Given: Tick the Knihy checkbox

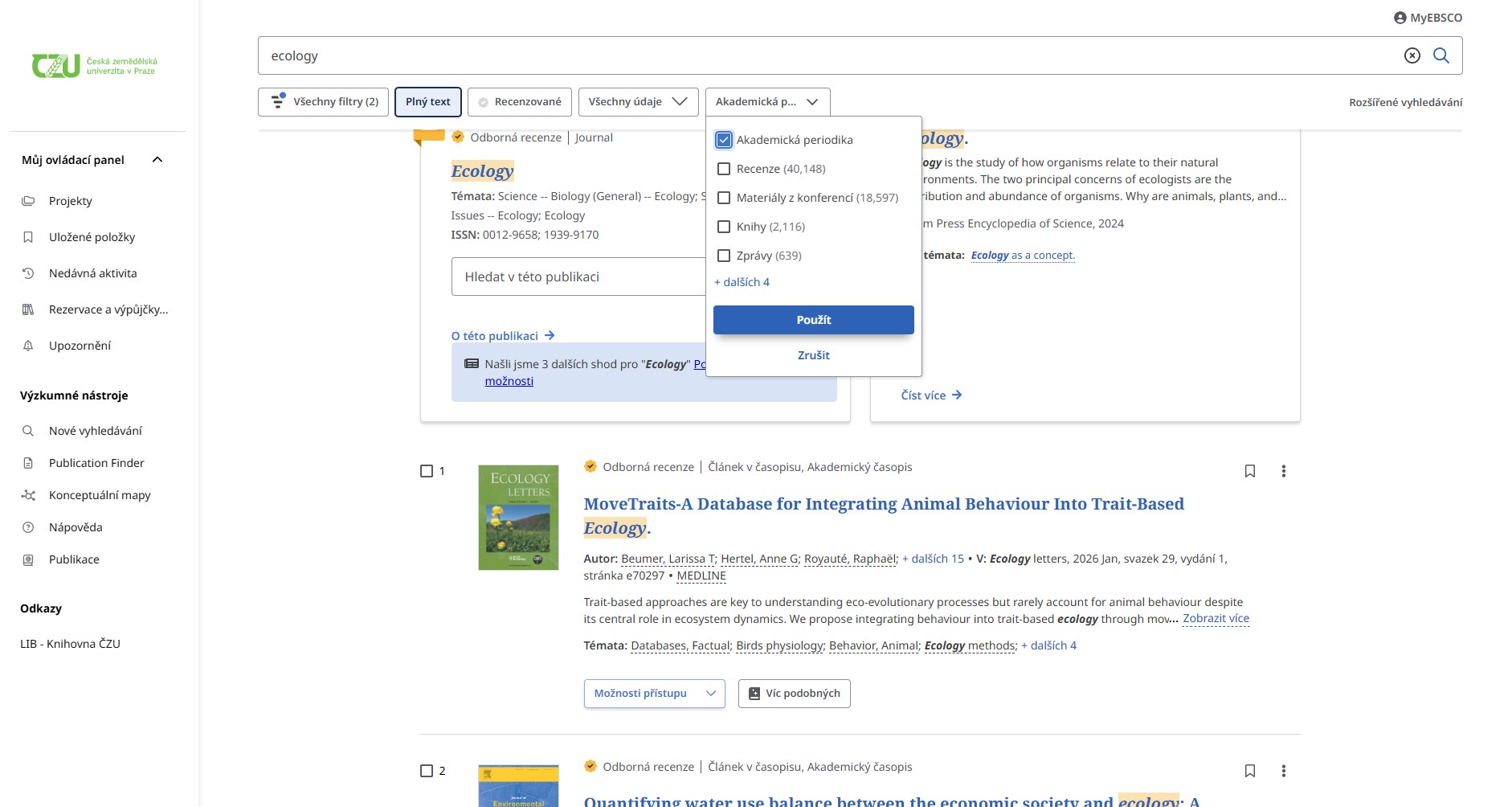Looking at the screenshot, I should [x=724, y=227].
